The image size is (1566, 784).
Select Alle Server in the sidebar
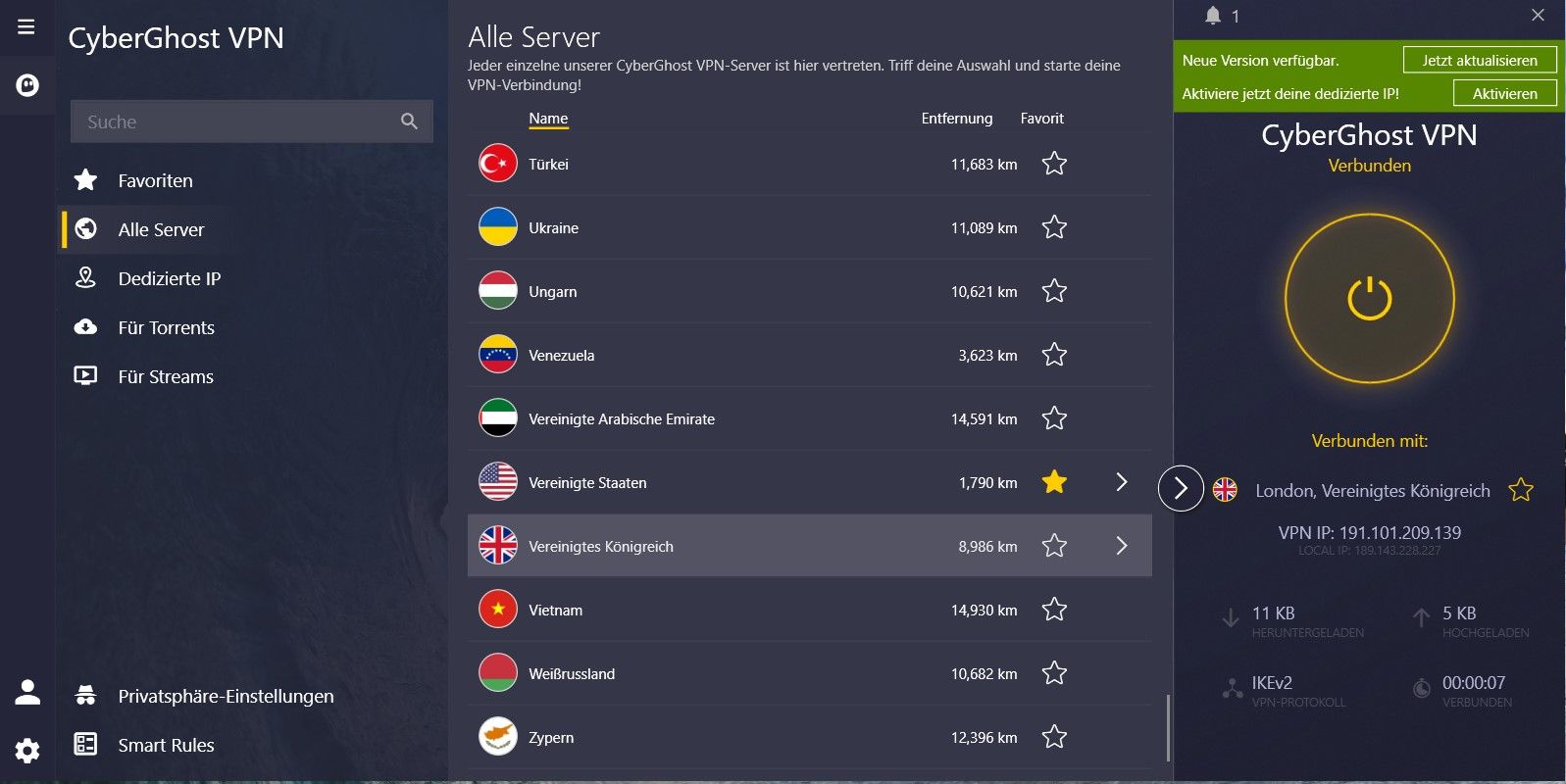(x=161, y=229)
